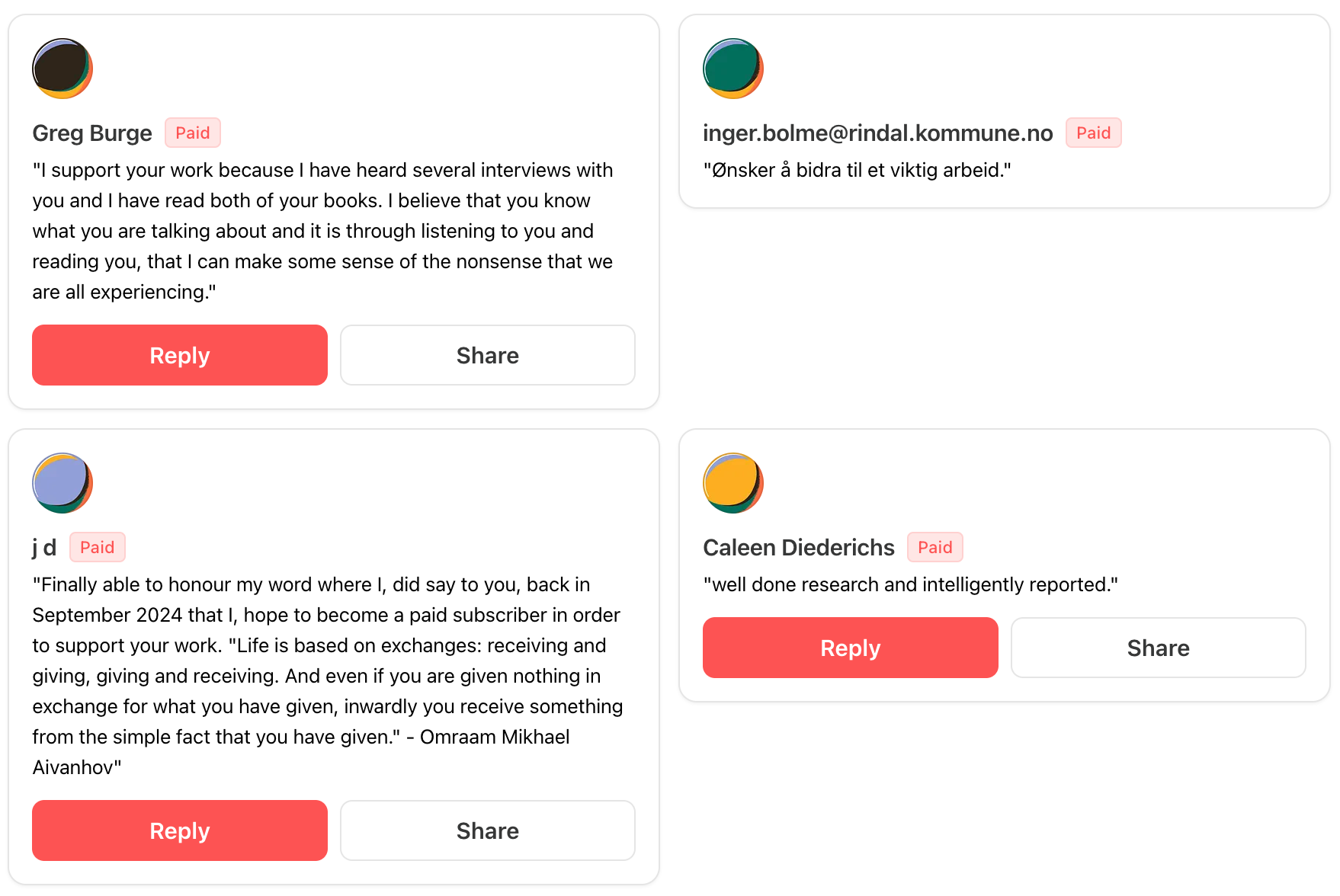Open the j d profile name
Viewport: 1340px width, 896px height.
44,548
